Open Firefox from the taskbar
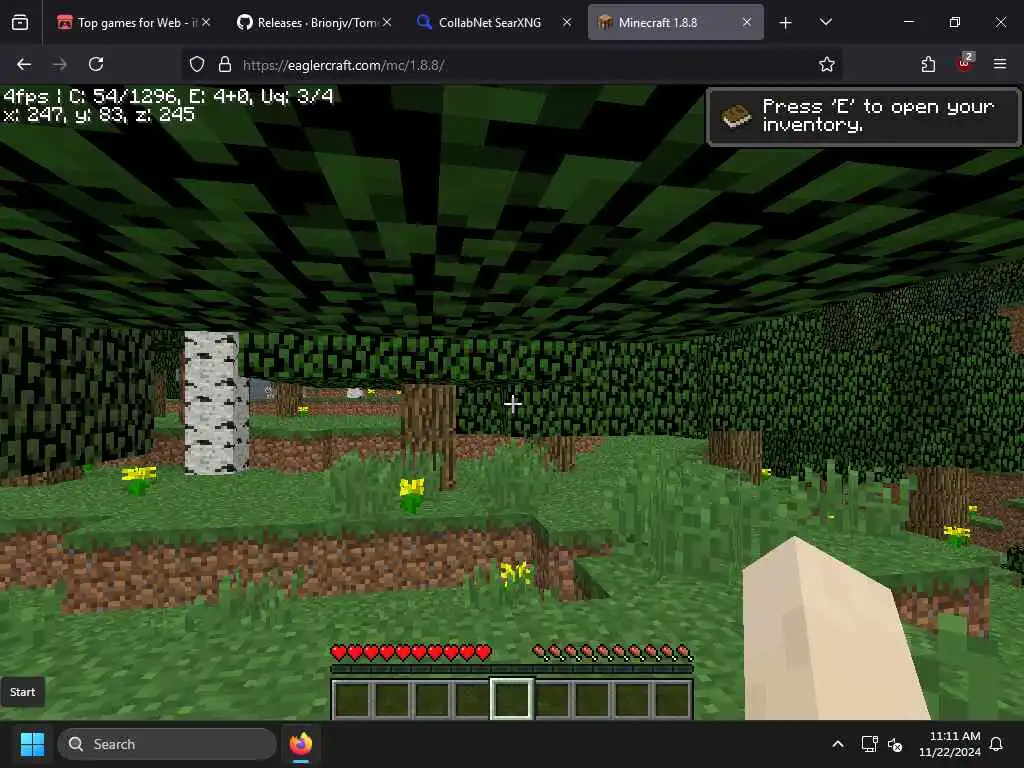 pyautogui.click(x=301, y=744)
